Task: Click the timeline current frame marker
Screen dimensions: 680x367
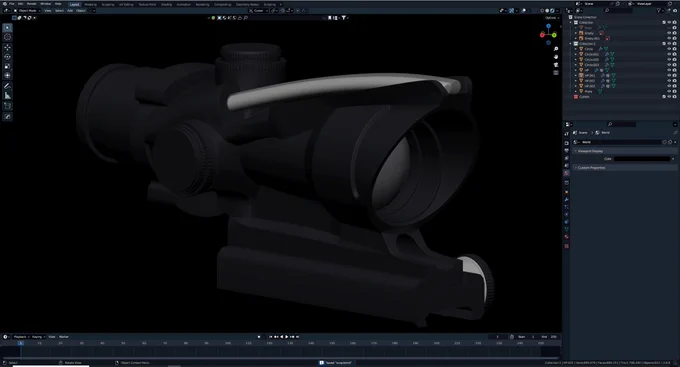Action: (x=20, y=343)
